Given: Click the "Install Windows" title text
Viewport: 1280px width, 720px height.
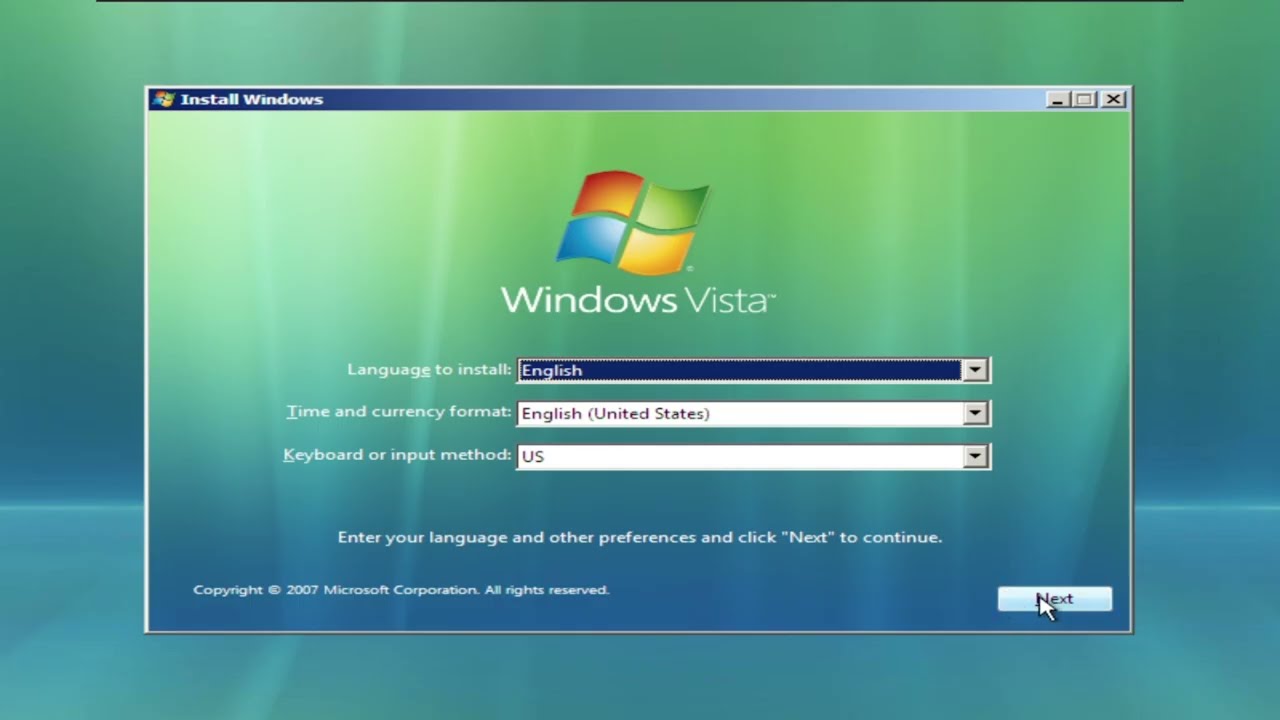Looking at the screenshot, I should coord(252,99).
